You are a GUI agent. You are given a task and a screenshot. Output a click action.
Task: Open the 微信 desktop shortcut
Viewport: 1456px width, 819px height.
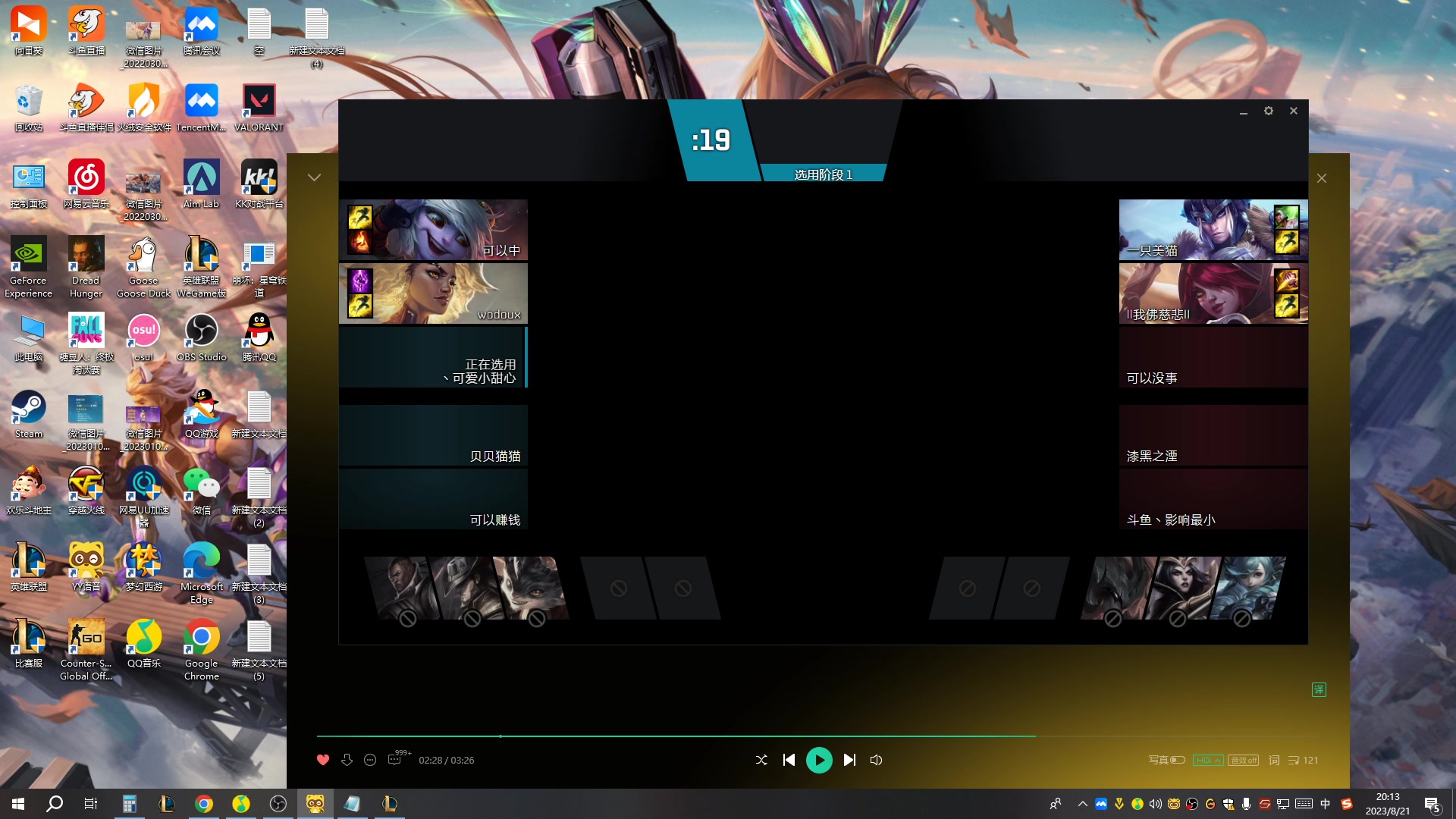coord(201,491)
